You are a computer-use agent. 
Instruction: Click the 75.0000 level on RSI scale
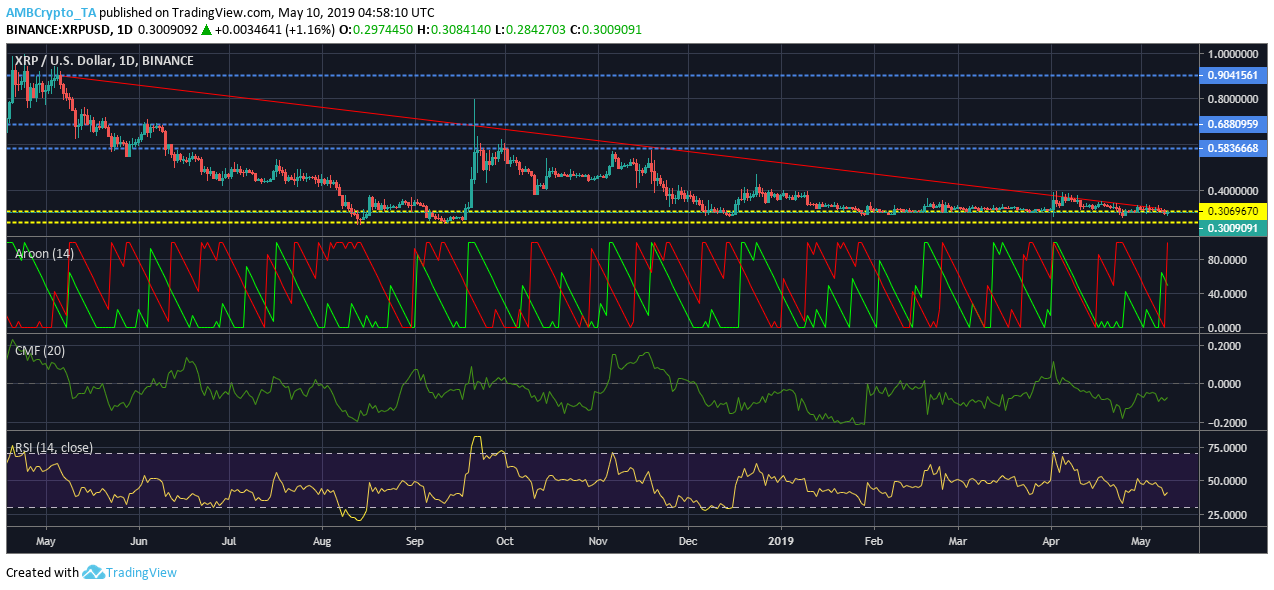1230,448
